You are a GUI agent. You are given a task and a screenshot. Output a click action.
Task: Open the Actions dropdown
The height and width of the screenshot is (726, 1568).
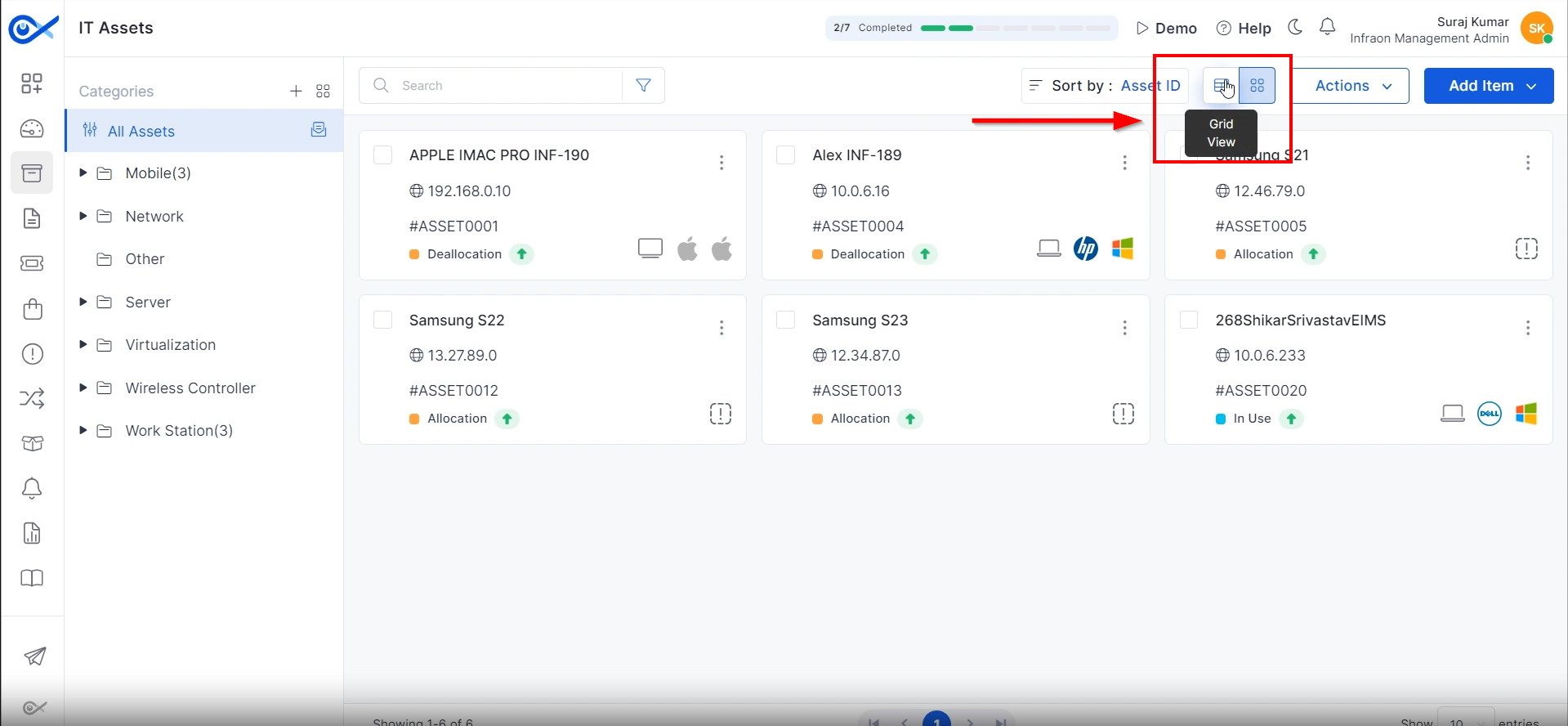pyautogui.click(x=1352, y=86)
